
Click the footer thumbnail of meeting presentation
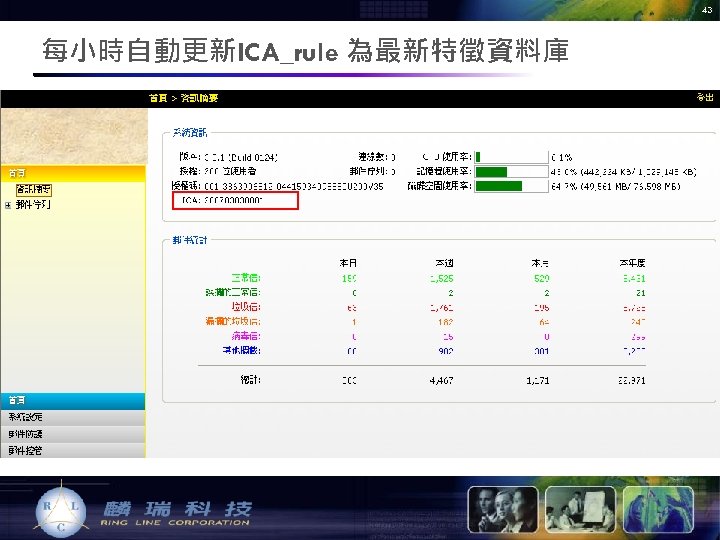click(580, 509)
